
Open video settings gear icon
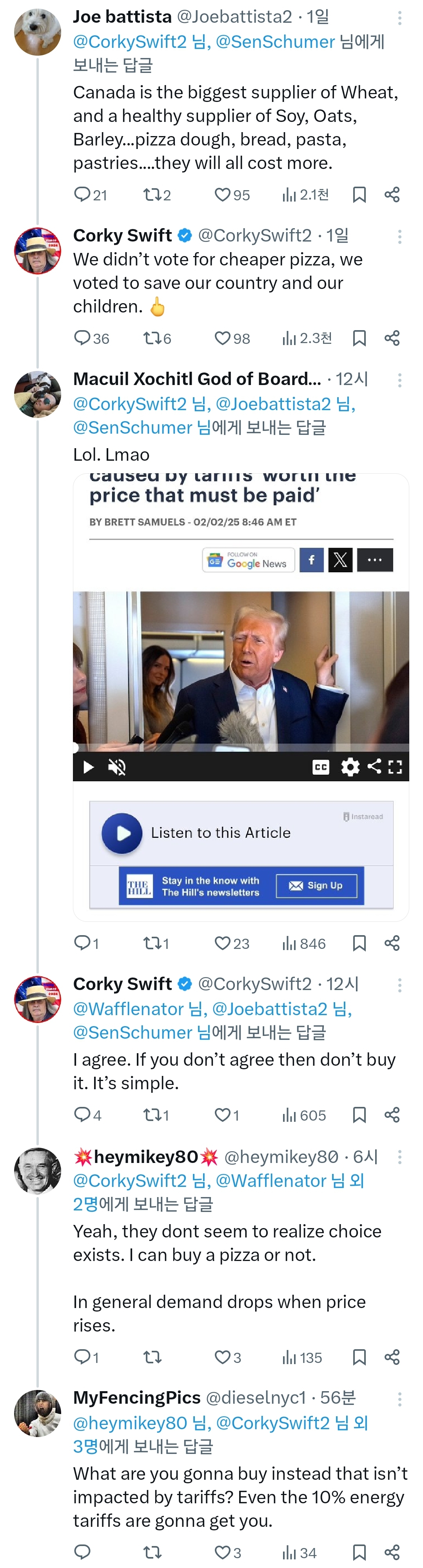(350, 766)
